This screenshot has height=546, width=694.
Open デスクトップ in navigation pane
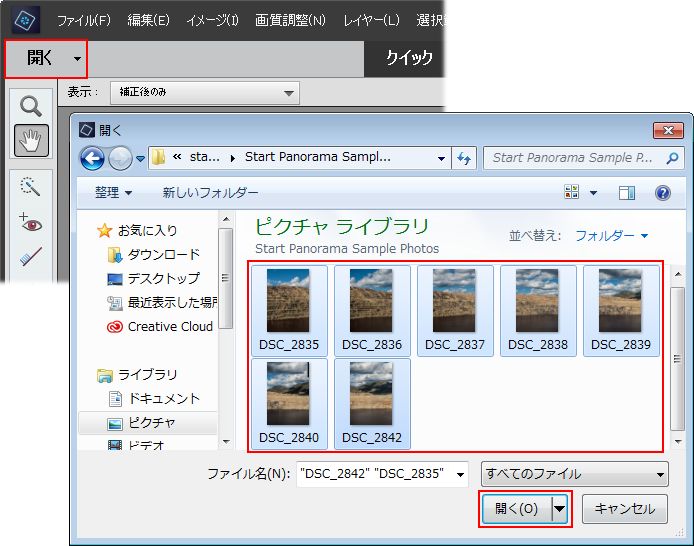click(x=154, y=278)
